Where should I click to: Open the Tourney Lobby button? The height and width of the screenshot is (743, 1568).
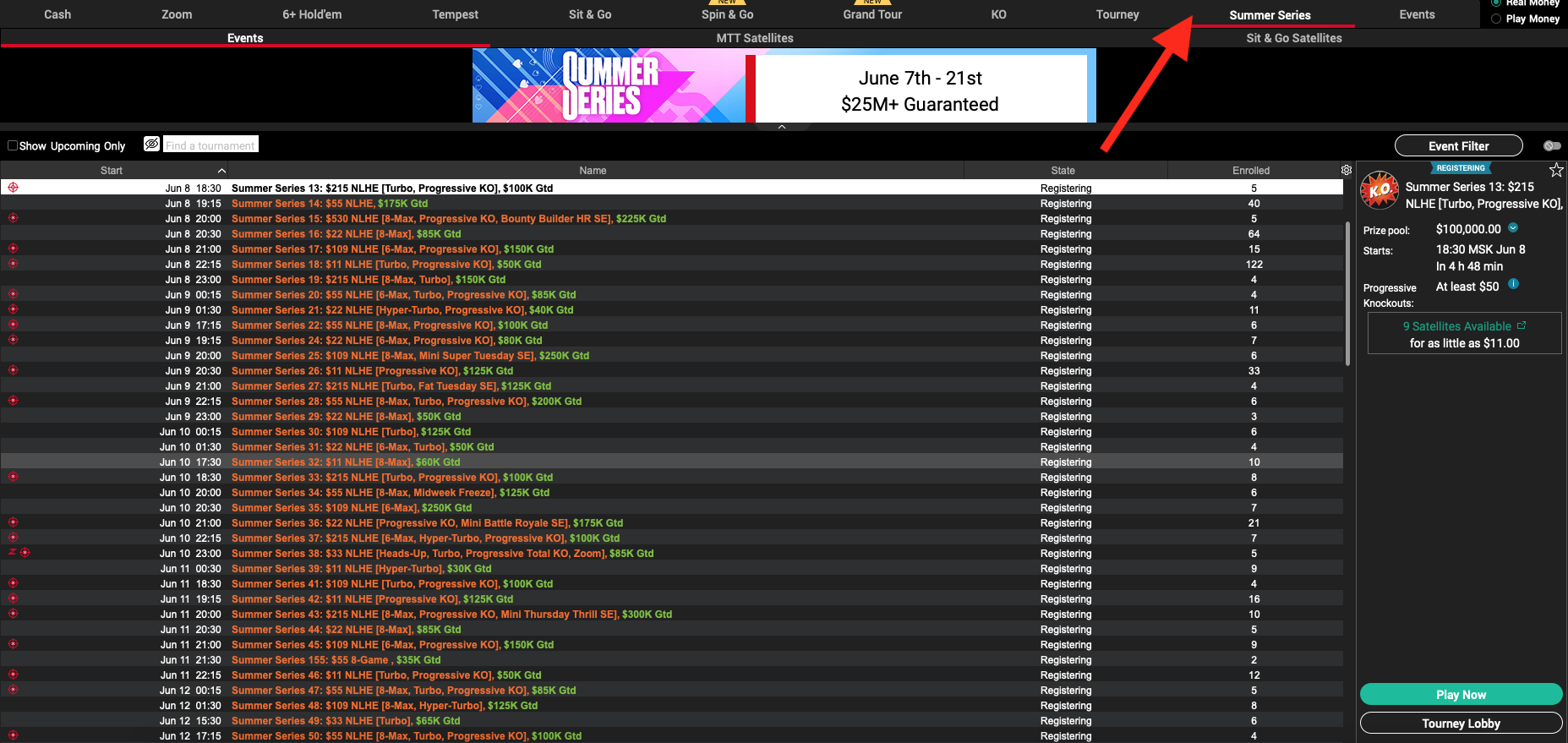click(x=1461, y=724)
